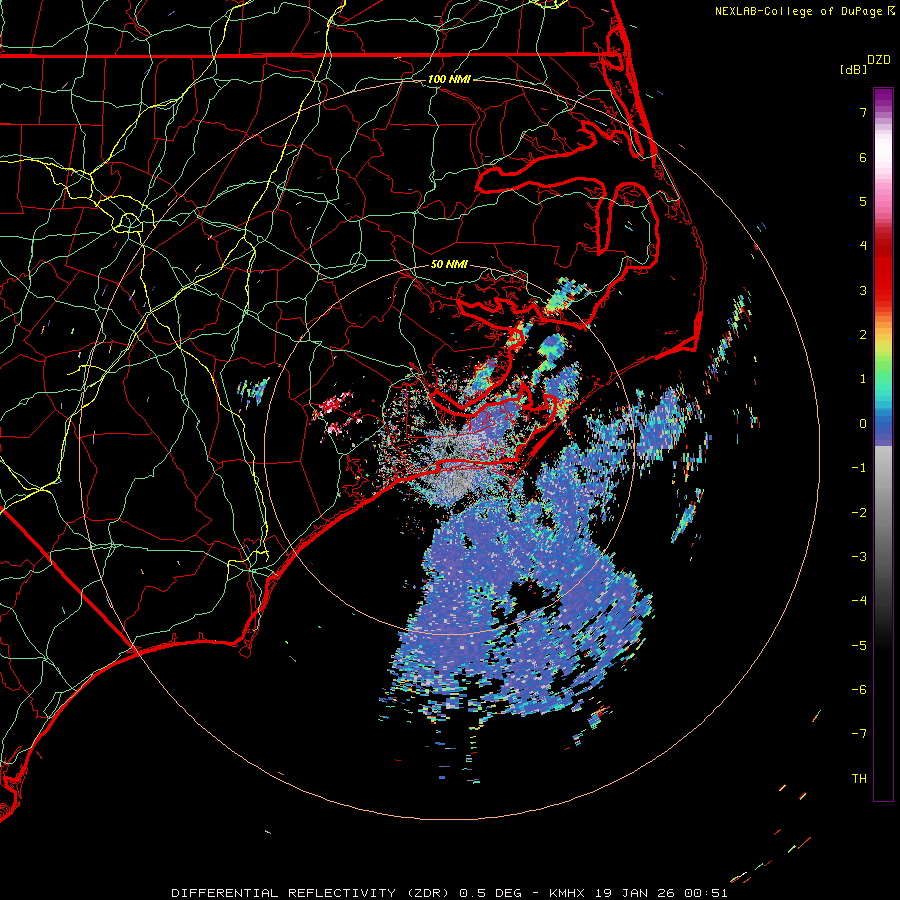Select the 2 dB scale value
Viewport: 900px width, 900px height.
[863, 335]
